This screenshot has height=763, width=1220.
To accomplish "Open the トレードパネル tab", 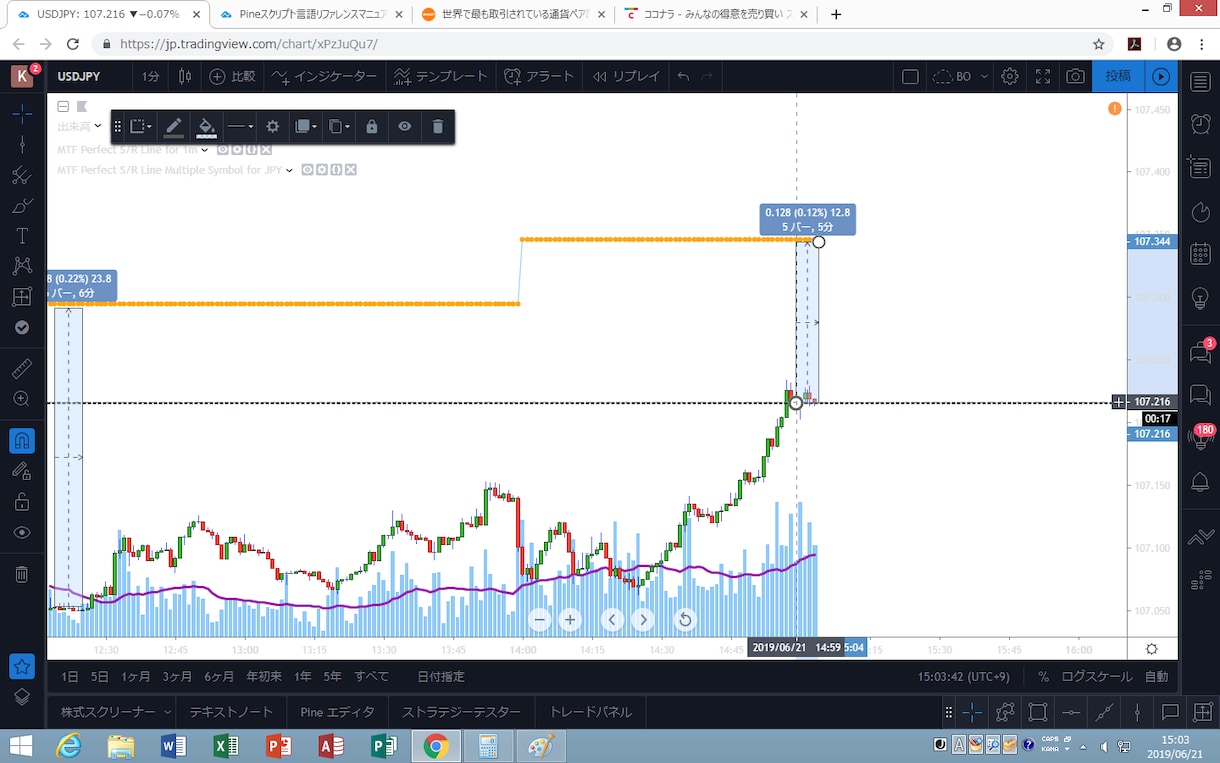I will point(590,713).
